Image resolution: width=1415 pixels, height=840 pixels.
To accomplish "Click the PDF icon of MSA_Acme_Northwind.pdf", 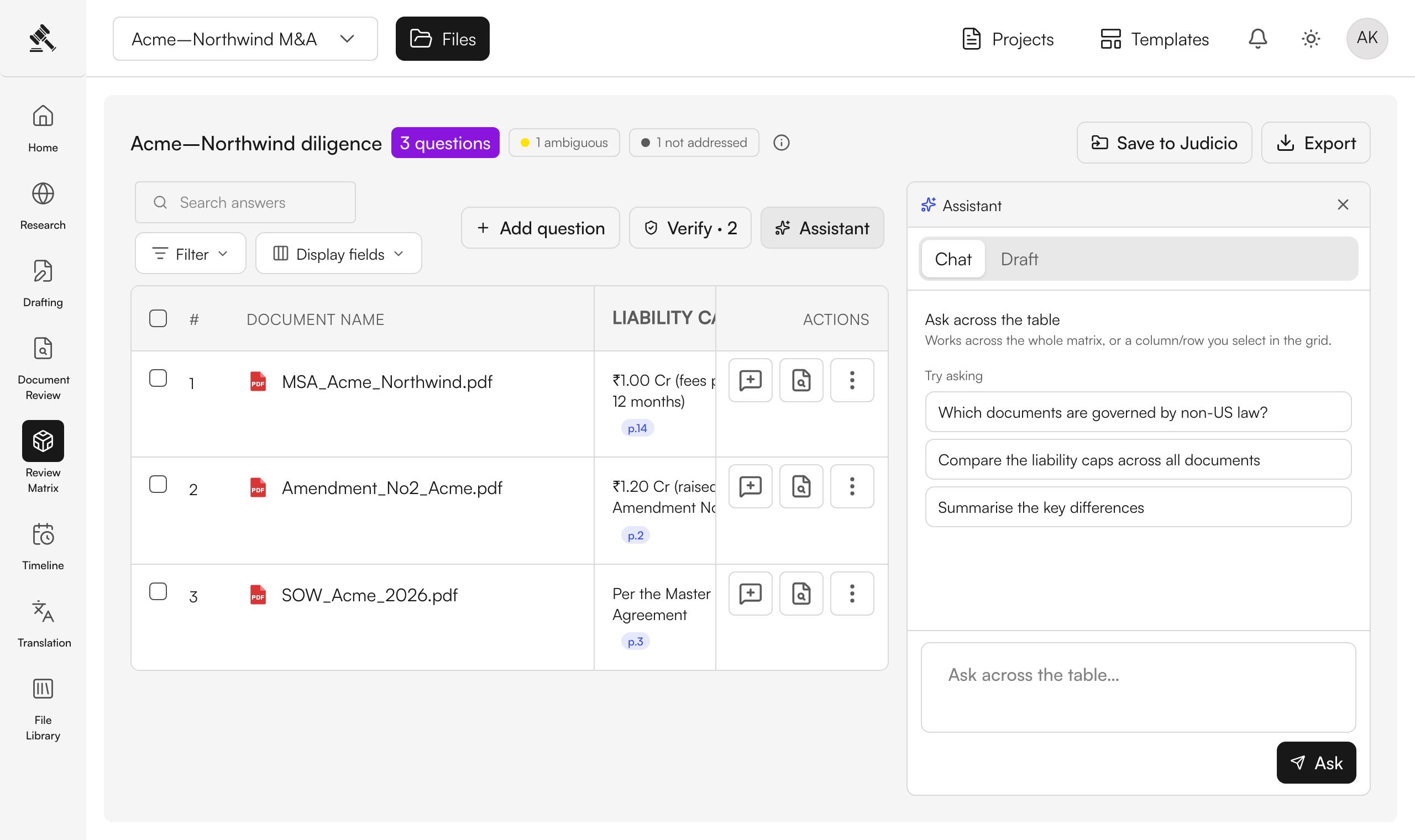I will [x=258, y=381].
